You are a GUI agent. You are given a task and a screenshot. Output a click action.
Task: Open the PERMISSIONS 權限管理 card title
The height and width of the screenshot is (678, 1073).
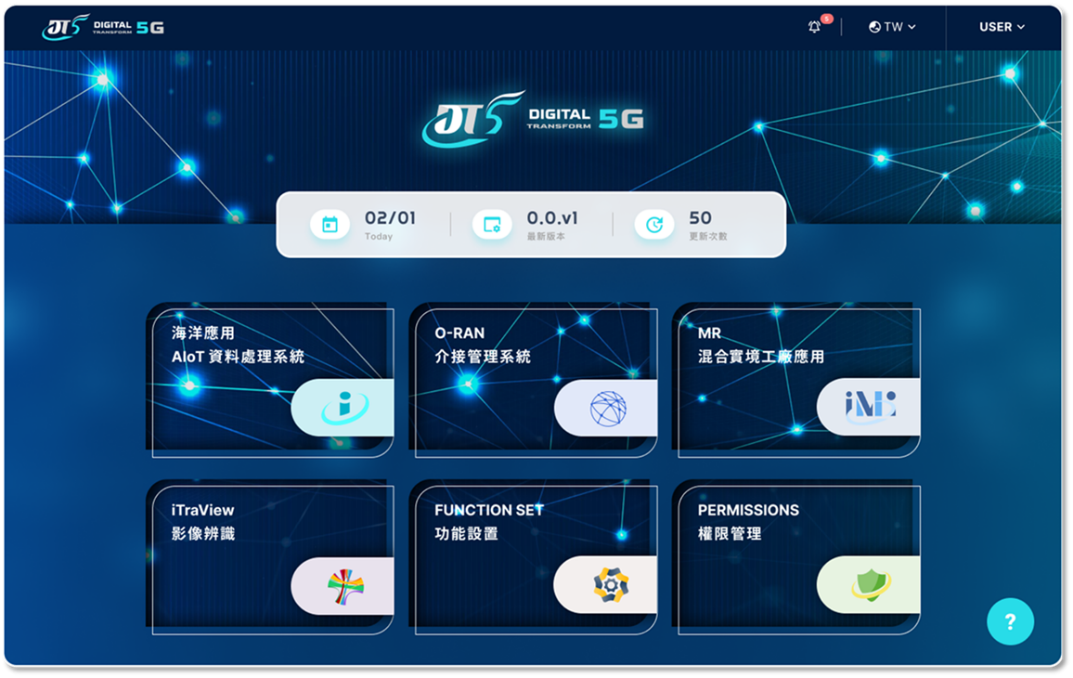click(748, 522)
